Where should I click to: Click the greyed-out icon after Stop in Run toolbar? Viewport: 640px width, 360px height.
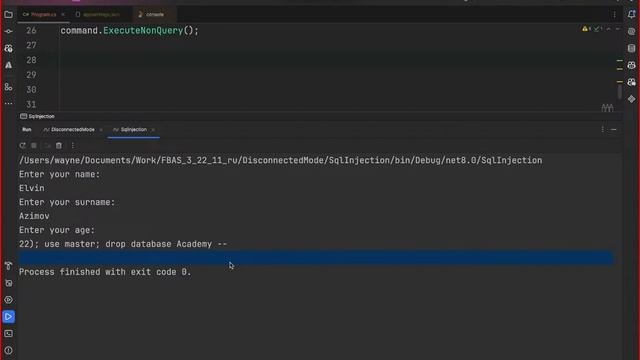tap(47, 146)
